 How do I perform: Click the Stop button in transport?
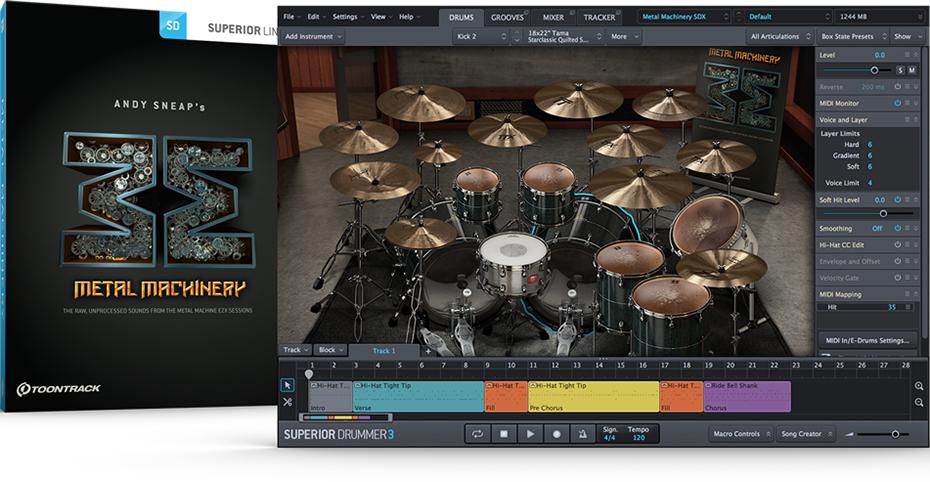[503, 434]
